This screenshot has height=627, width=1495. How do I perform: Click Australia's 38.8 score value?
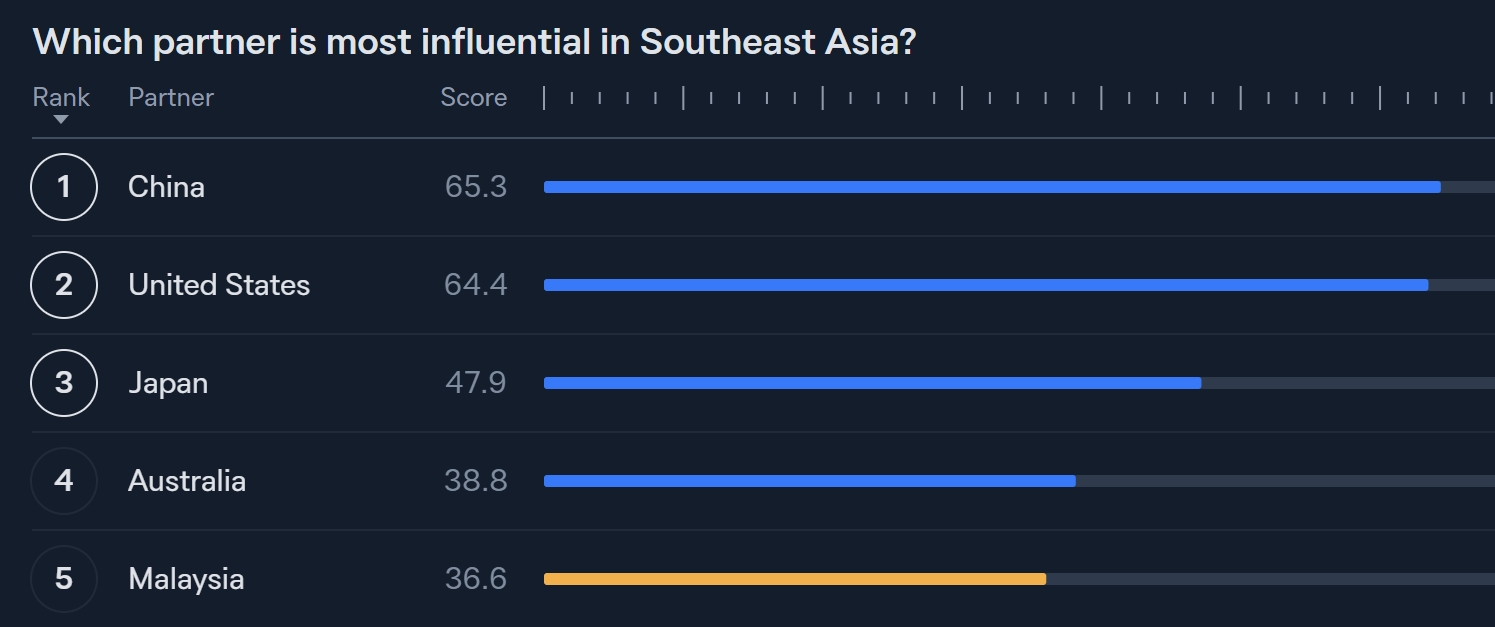(x=475, y=481)
